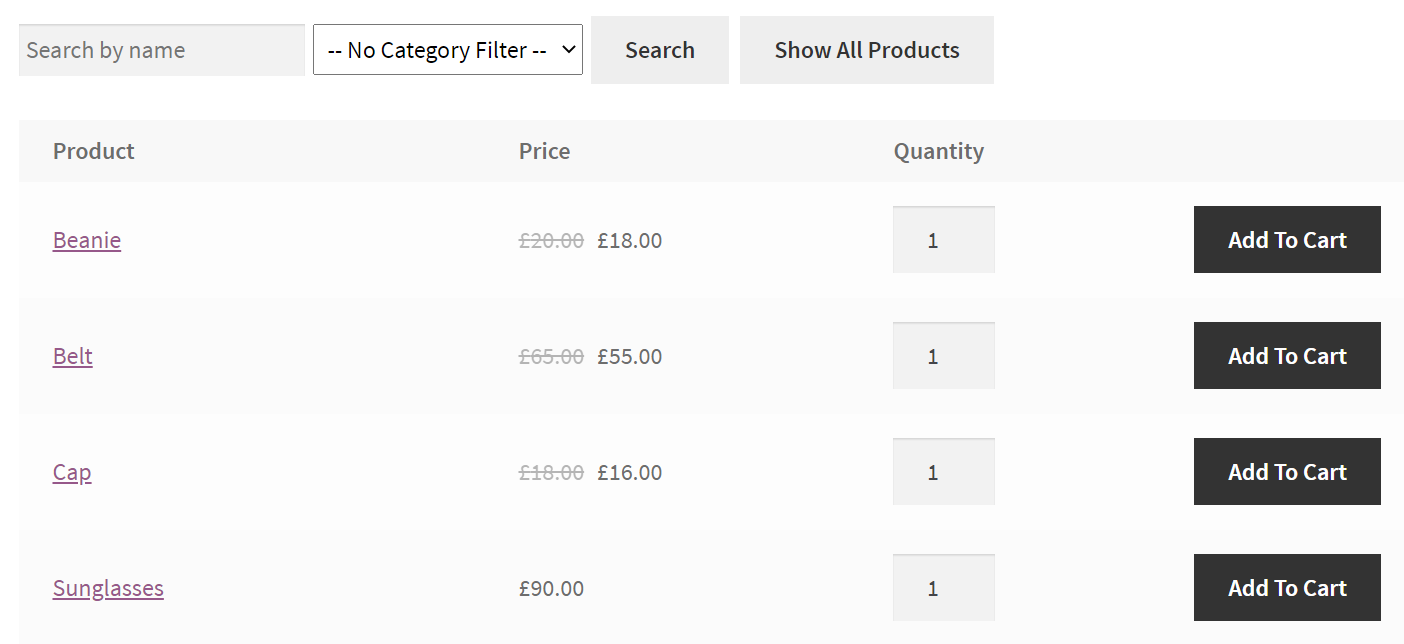Focus the Belt quantity field
This screenshot has height=644, width=1404.
pos(943,356)
